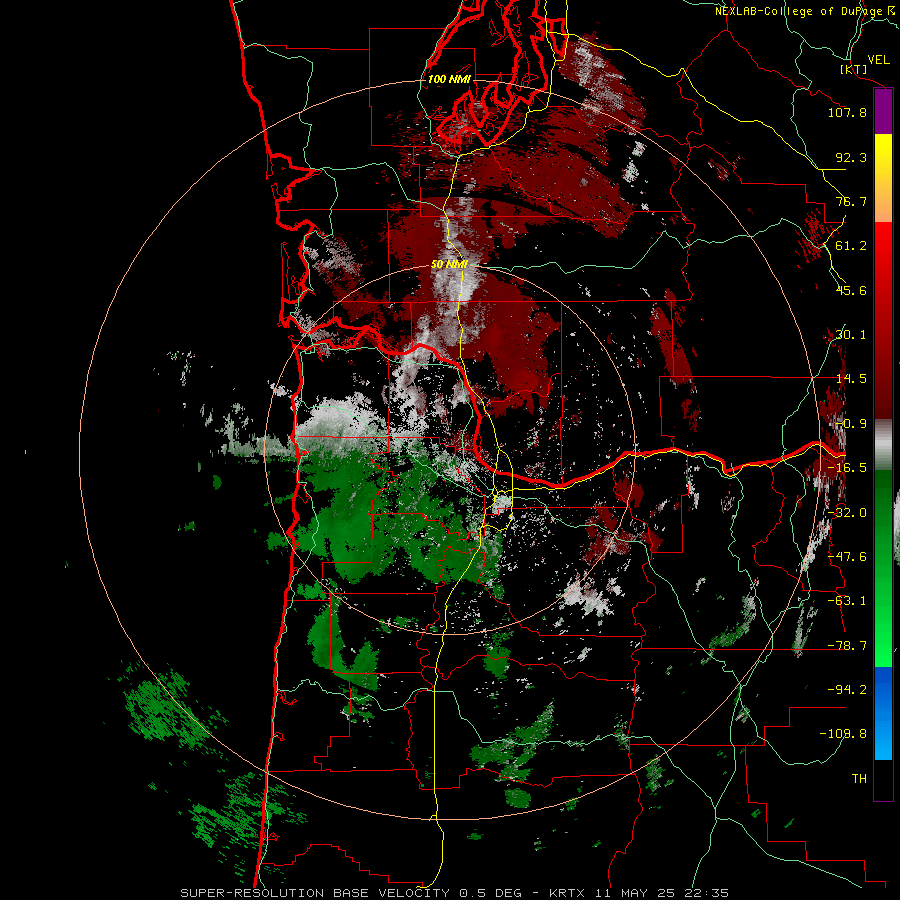Click the 100 NMI range ring label
Image resolution: width=900 pixels, height=900 pixels.
coord(449,79)
